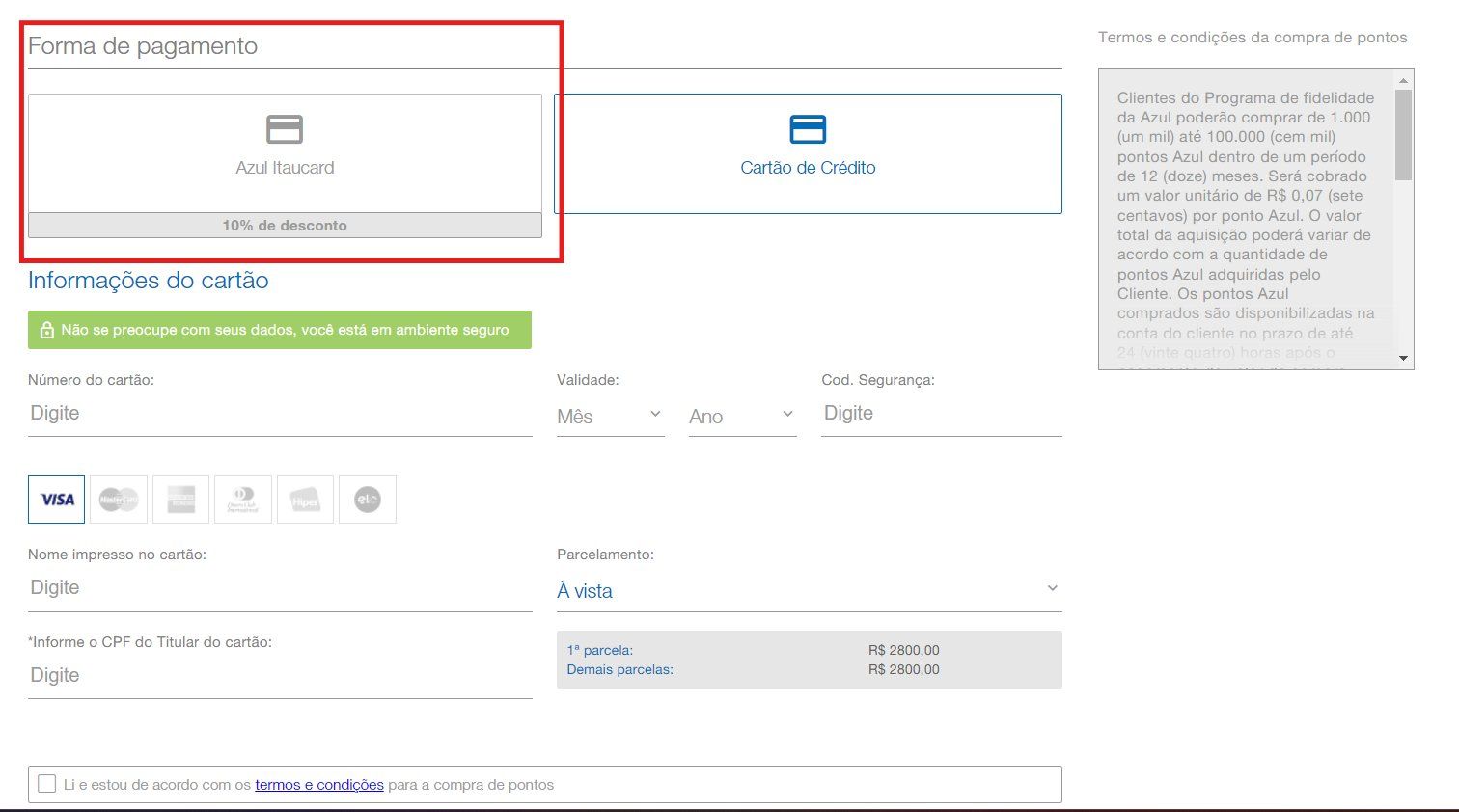Image resolution: width=1459 pixels, height=812 pixels.
Task: Select the Elo card brand icon
Action: [x=368, y=500]
